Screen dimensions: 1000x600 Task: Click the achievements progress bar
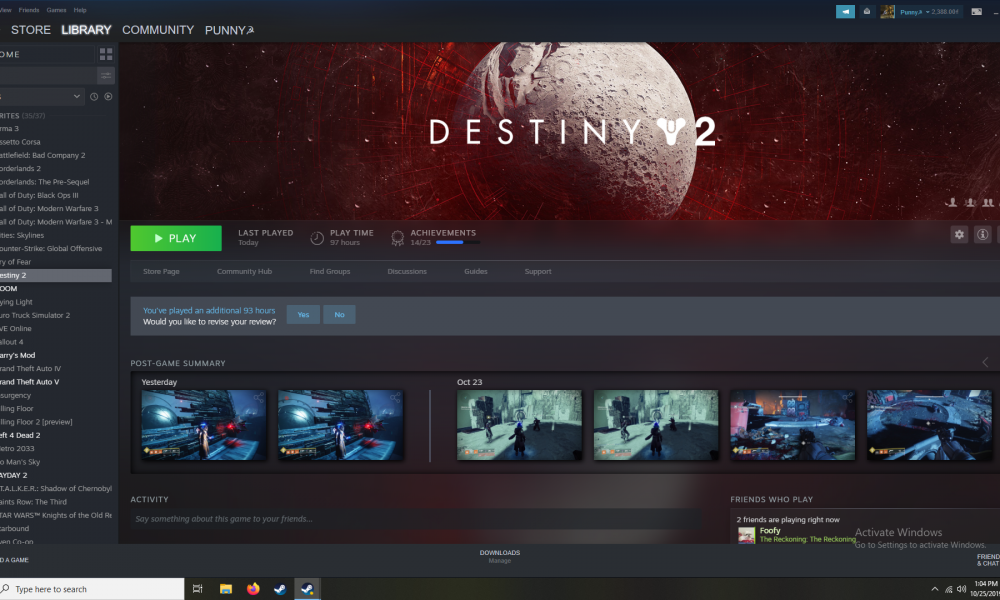point(458,242)
